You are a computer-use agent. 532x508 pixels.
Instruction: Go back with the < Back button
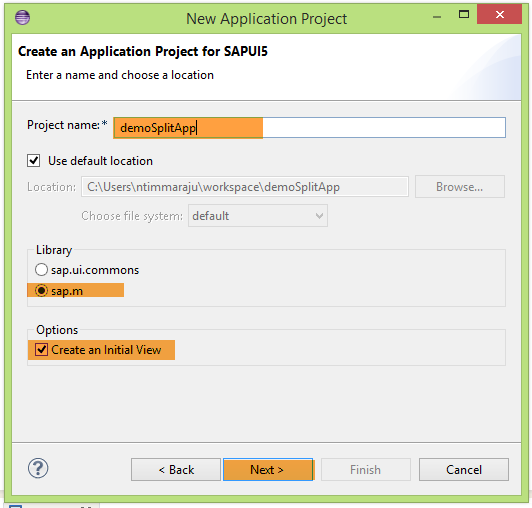(x=176, y=470)
